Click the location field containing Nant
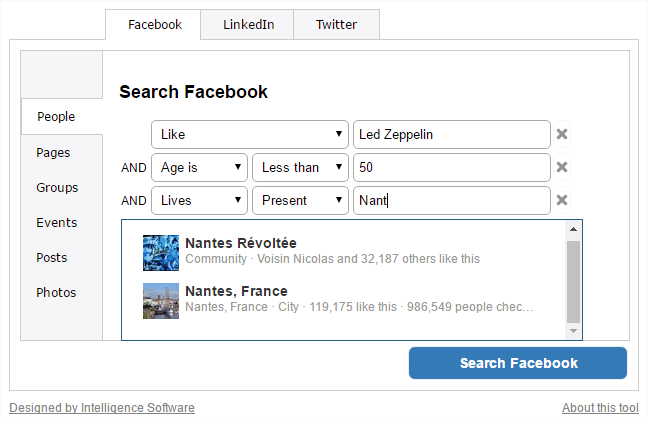This screenshot has height=424, width=648. pyautogui.click(x=452, y=200)
